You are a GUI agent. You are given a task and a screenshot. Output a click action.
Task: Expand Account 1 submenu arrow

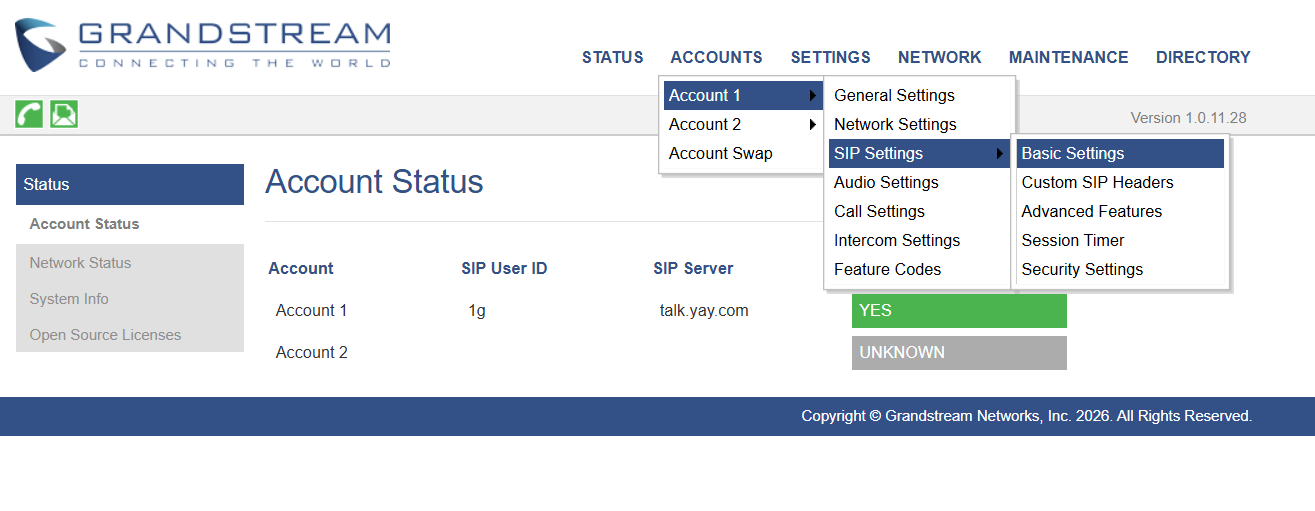tap(813, 96)
